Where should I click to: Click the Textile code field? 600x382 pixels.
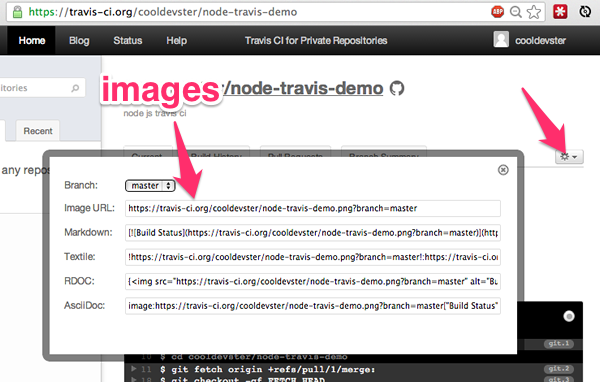[313, 257]
